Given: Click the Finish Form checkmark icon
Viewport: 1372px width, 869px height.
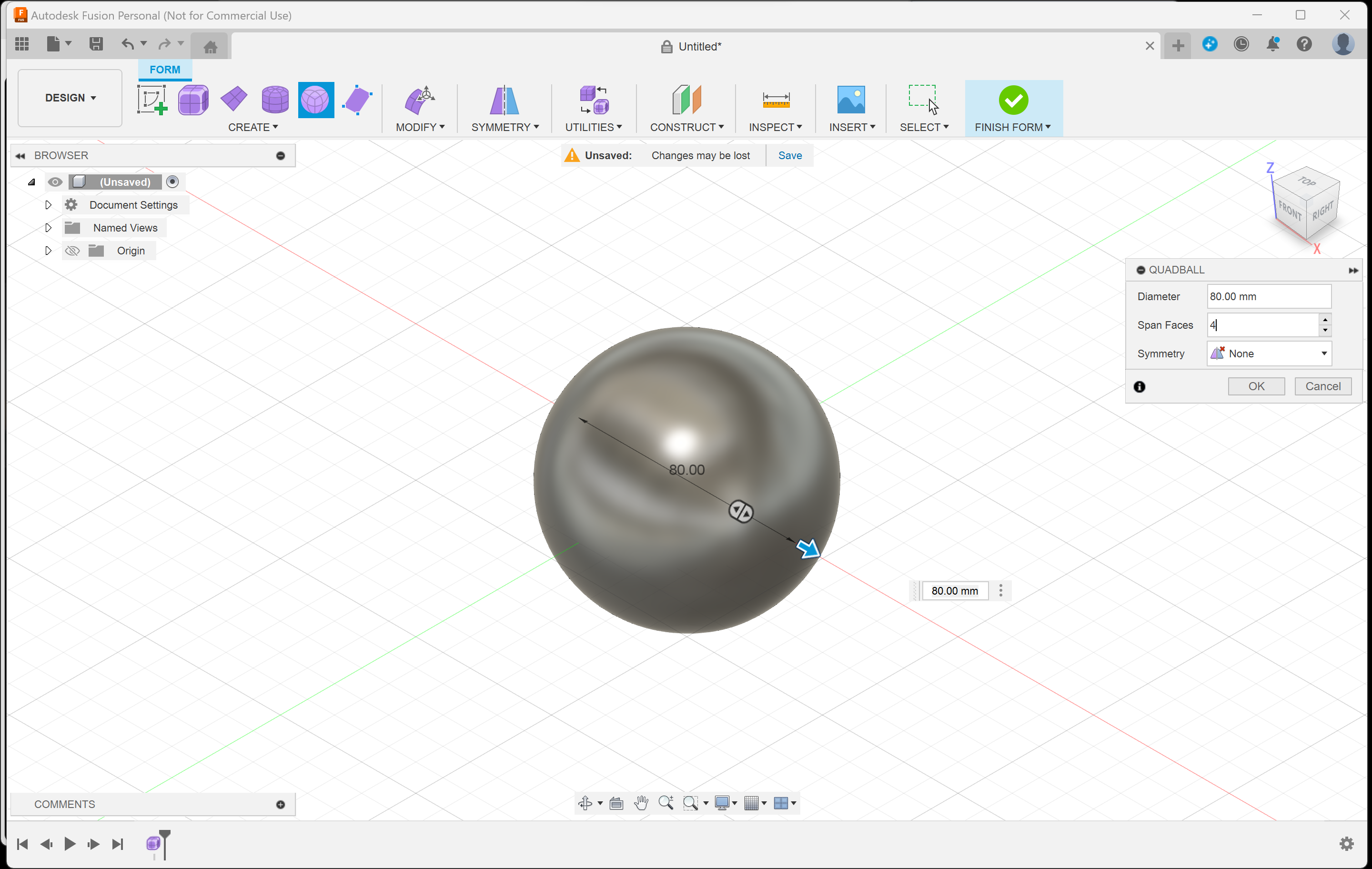Looking at the screenshot, I should click(x=1013, y=101).
